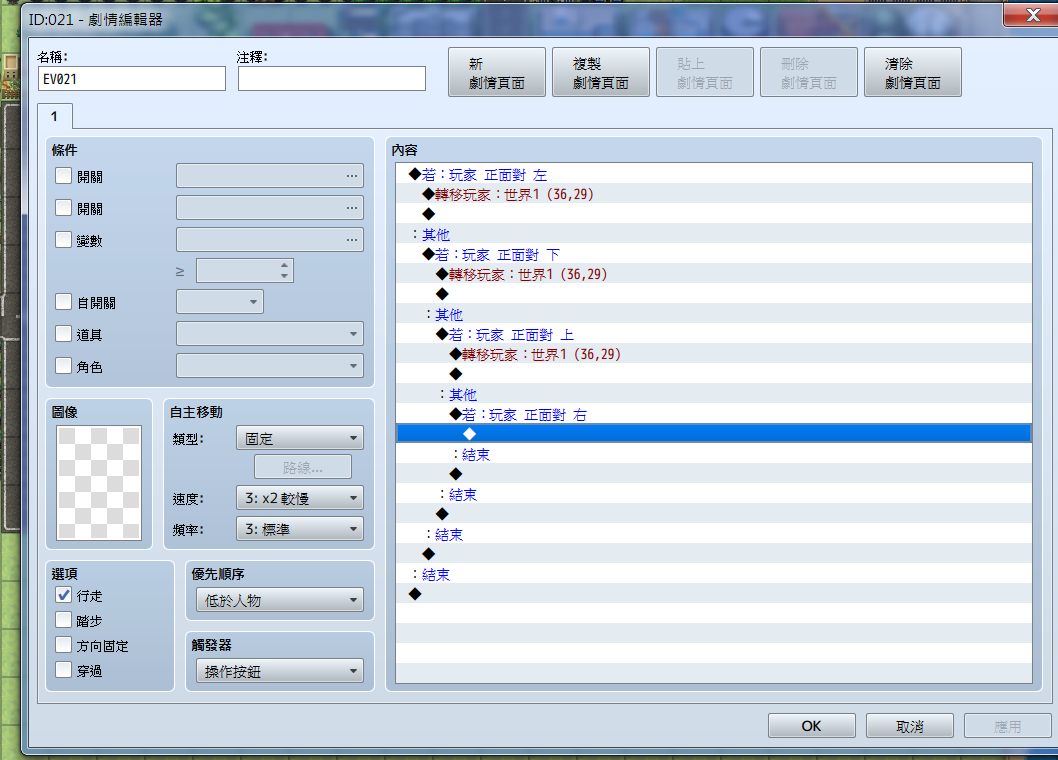Enable the 道具 condition checkbox
This screenshot has height=760, width=1058.
tap(63, 333)
